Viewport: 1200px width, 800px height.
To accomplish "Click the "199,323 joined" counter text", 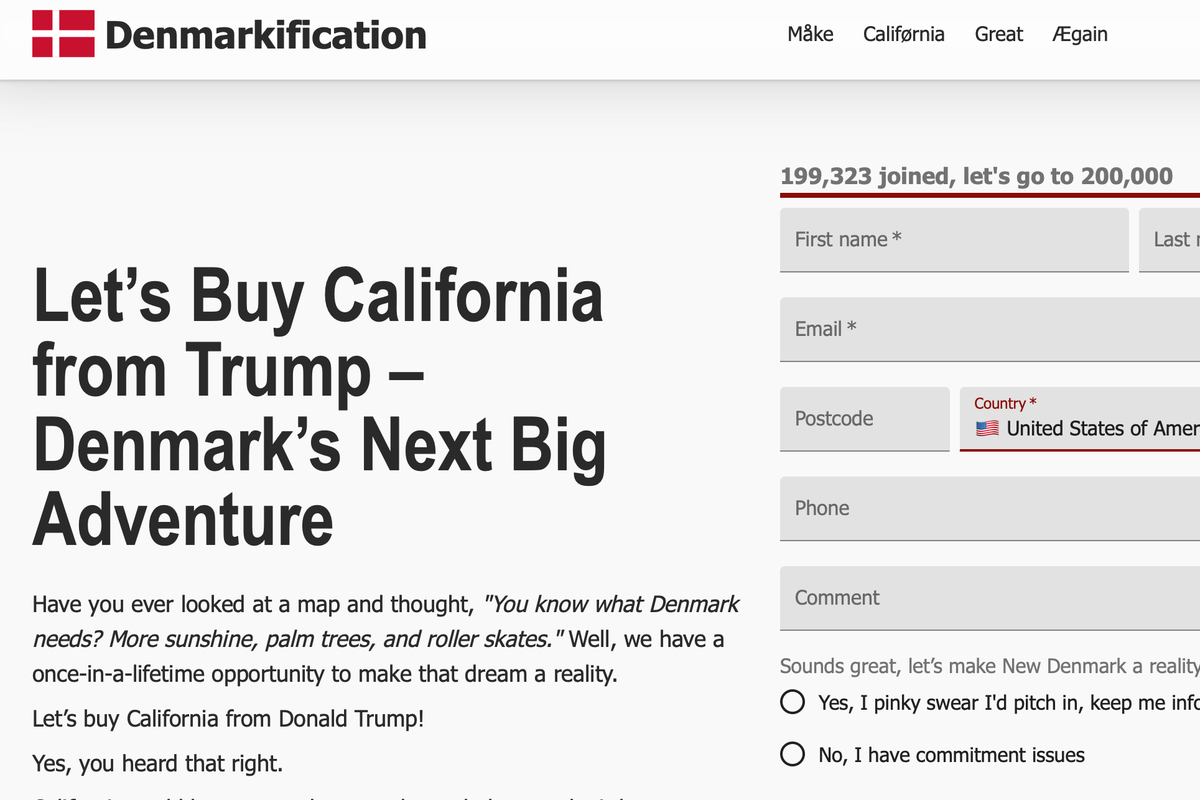I will [976, 177].
